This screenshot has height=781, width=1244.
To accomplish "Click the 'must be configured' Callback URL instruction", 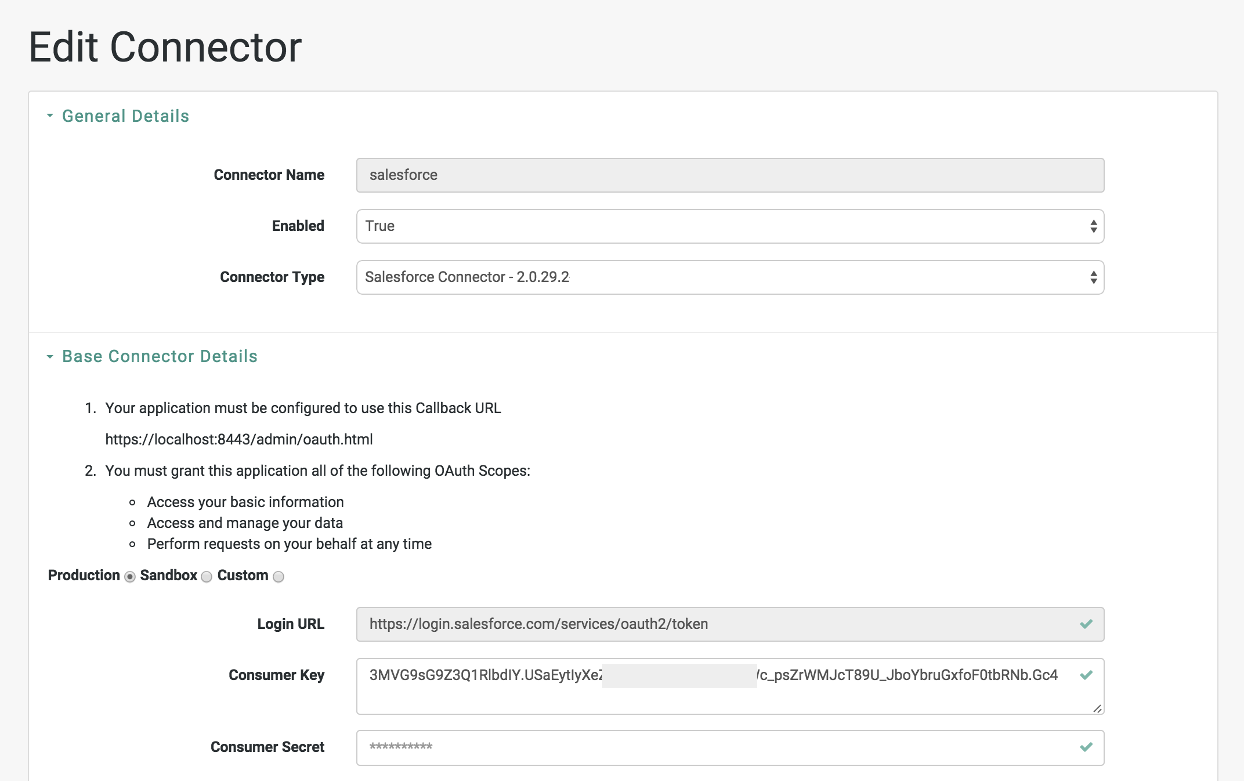I will tap(303, 408).
